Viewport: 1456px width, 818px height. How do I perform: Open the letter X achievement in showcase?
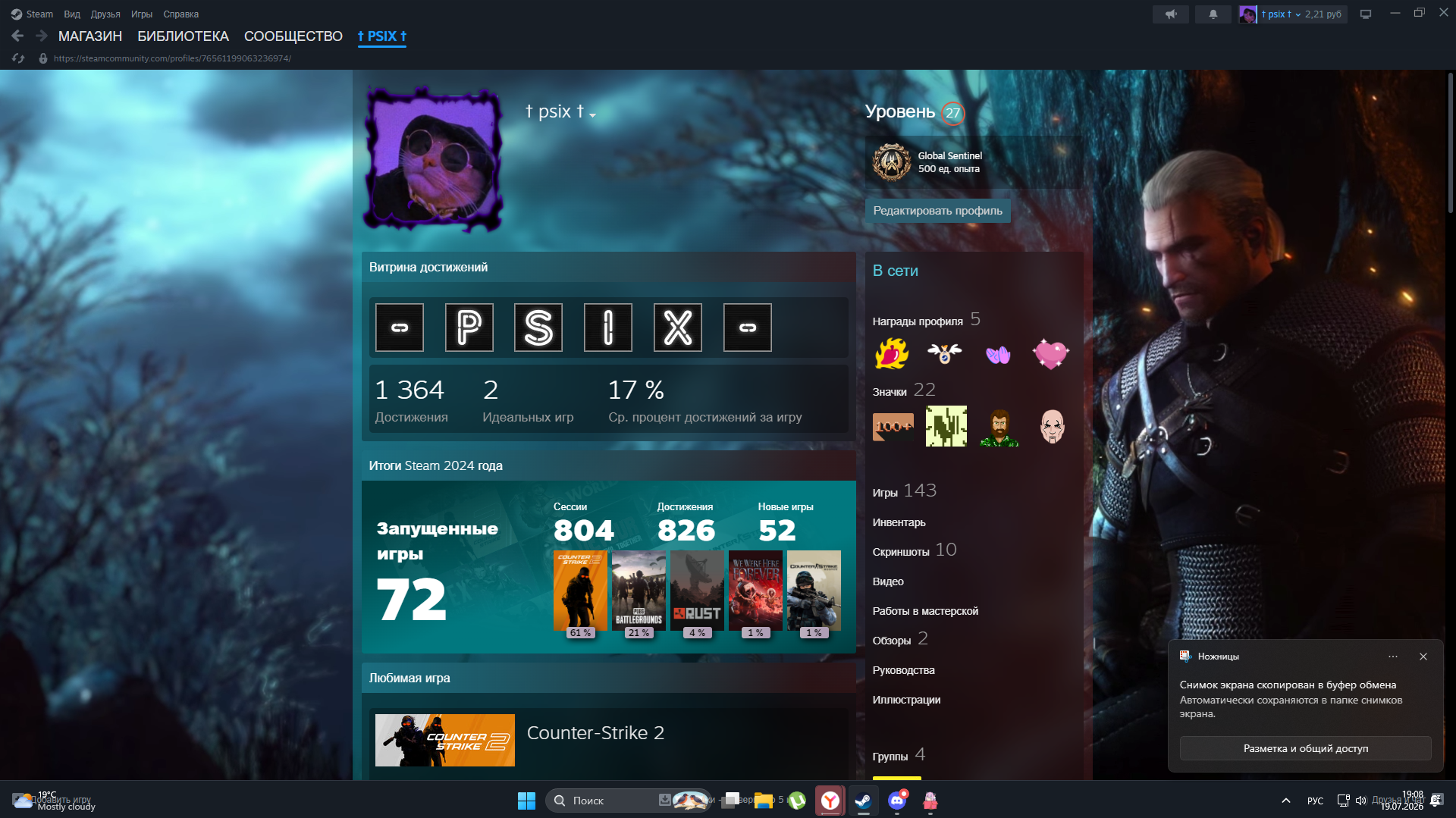[678, 328]
